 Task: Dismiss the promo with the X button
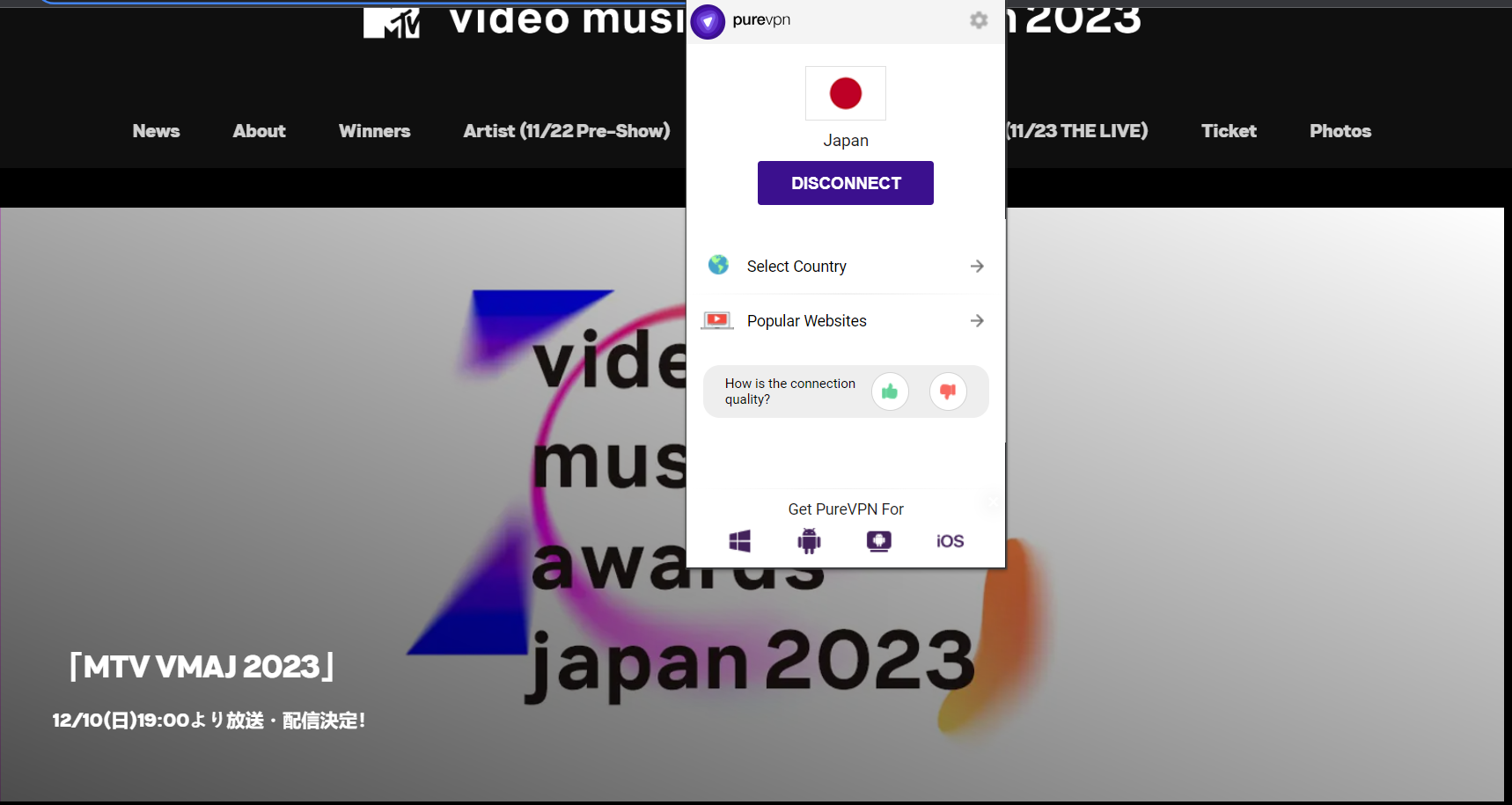pos(991,502)
